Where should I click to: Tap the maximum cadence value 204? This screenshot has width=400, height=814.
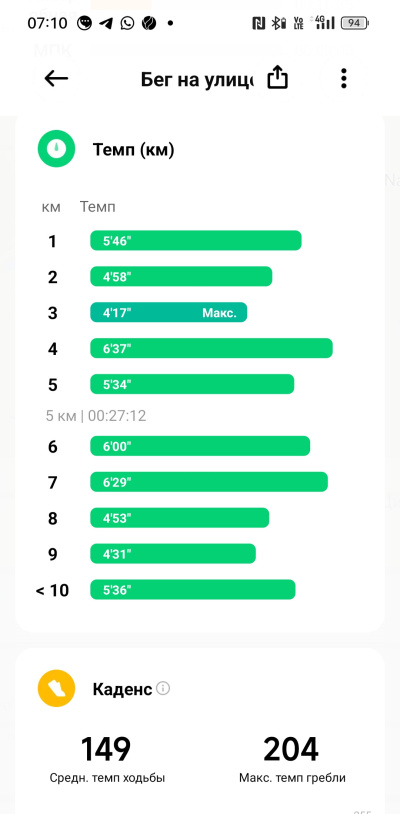[x=291, y=749]
